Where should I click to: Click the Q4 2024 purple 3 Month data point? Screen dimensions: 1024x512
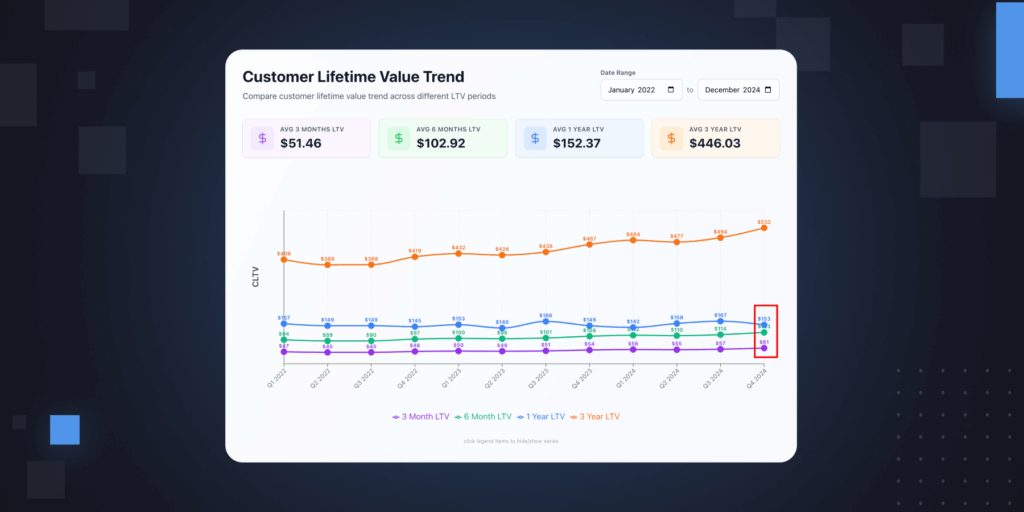pos(764,348)
